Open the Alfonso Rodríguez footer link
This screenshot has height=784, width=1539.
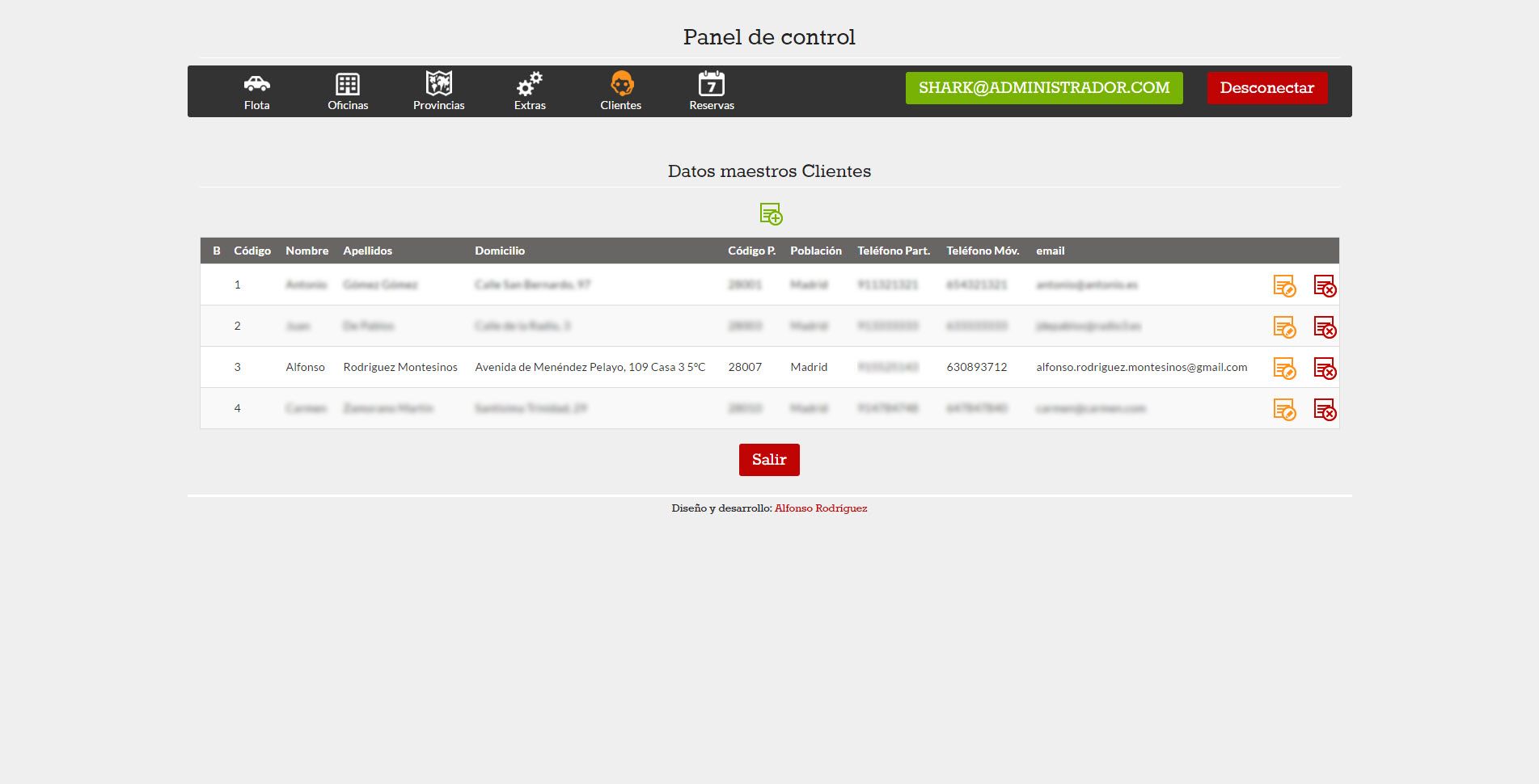tap(821, 508)
